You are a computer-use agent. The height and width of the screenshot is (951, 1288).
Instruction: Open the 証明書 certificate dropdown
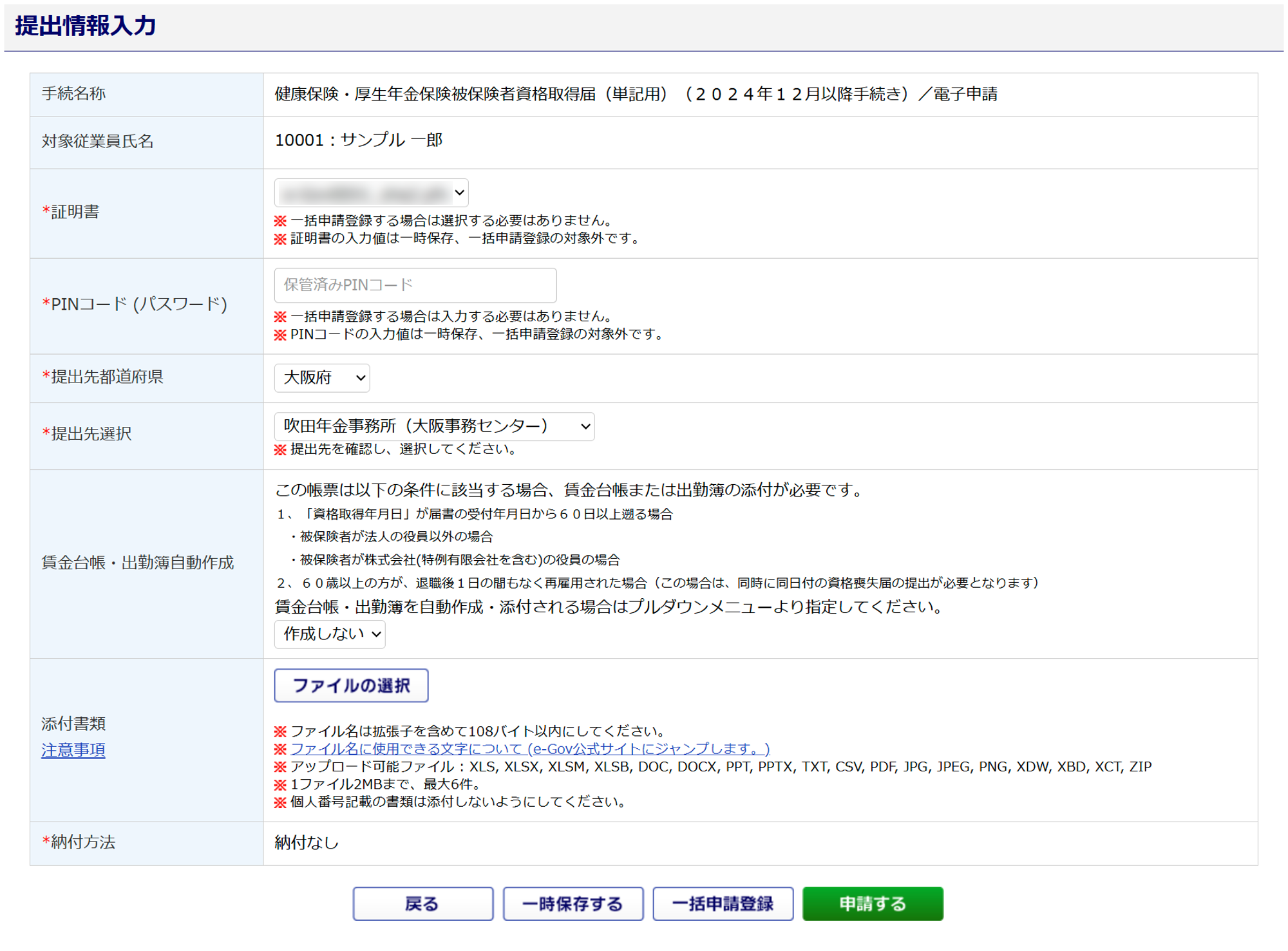pyautogui.click(x=370, y=193)
